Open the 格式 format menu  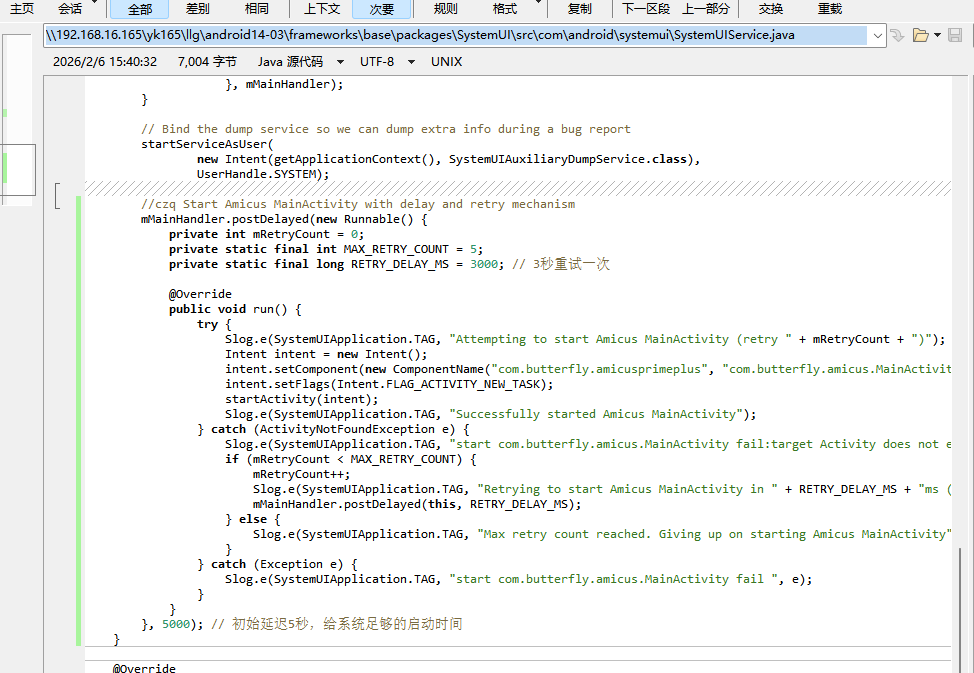[504, 9]
